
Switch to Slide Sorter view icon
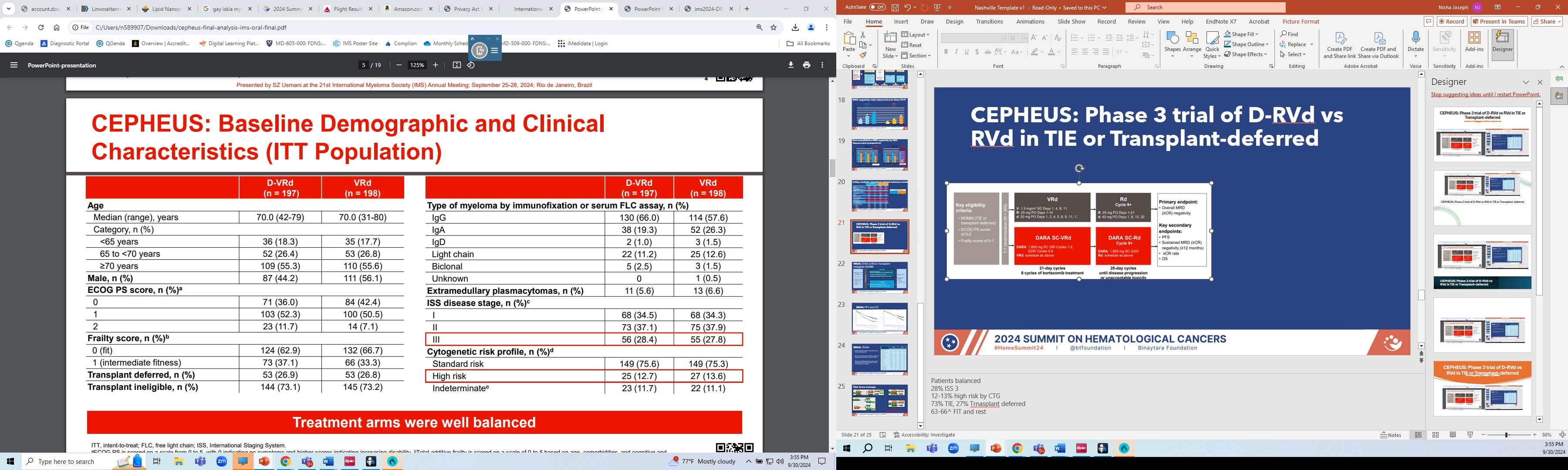click(1435, 435)
